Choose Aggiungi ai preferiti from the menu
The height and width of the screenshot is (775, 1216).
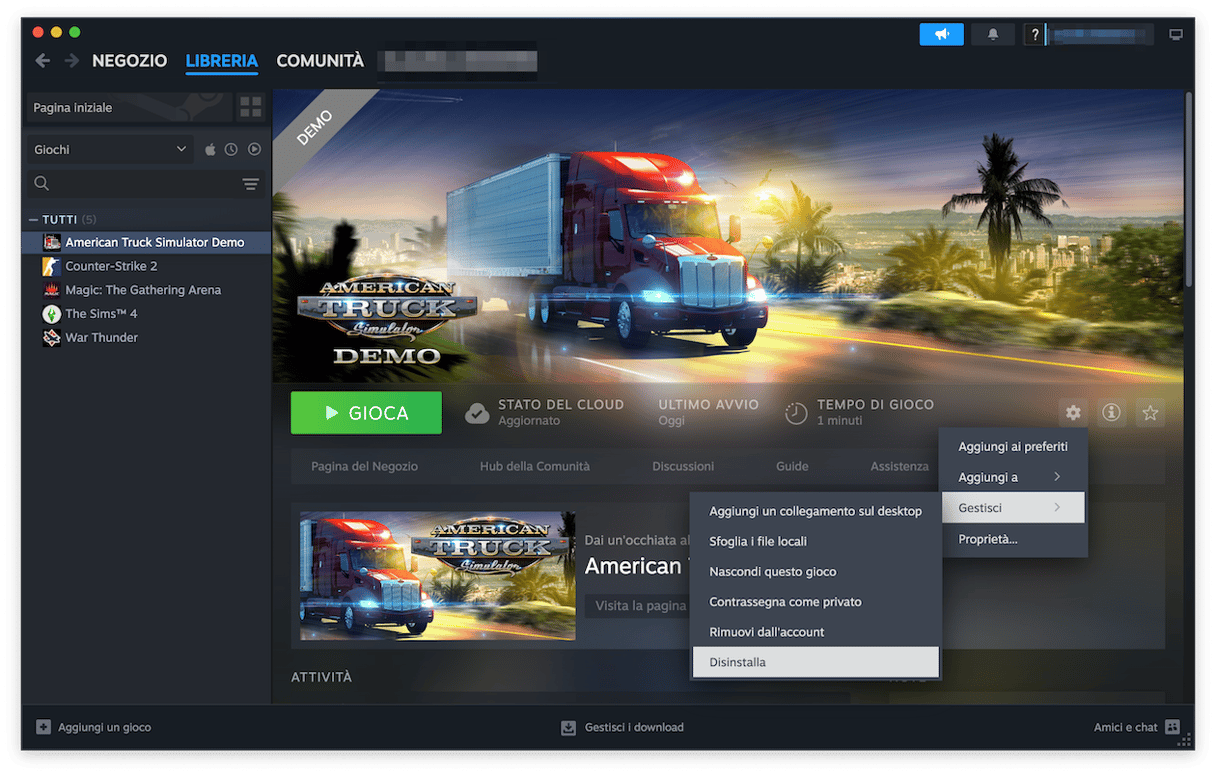1013,446
